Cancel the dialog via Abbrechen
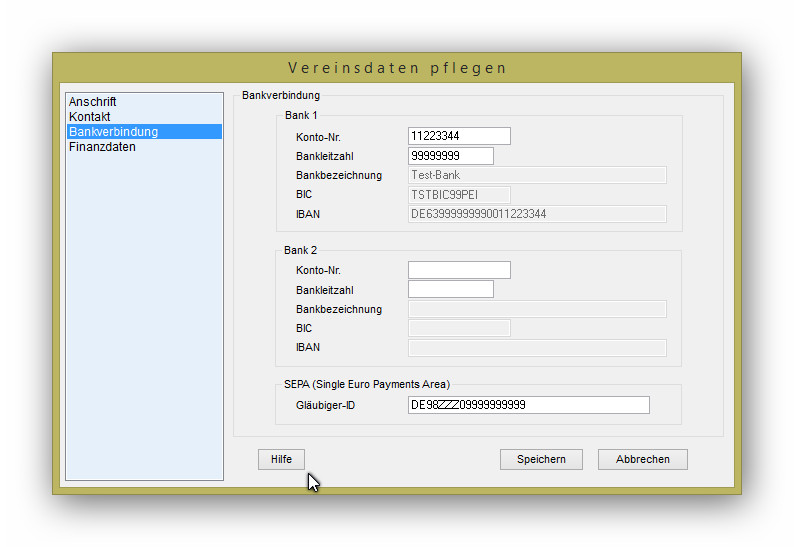794x547 pixels. coord(642,459)
